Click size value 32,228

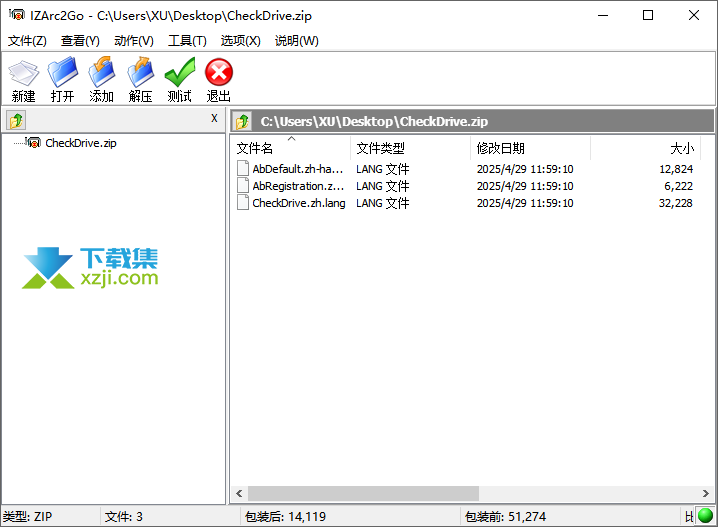pos(676,203)
